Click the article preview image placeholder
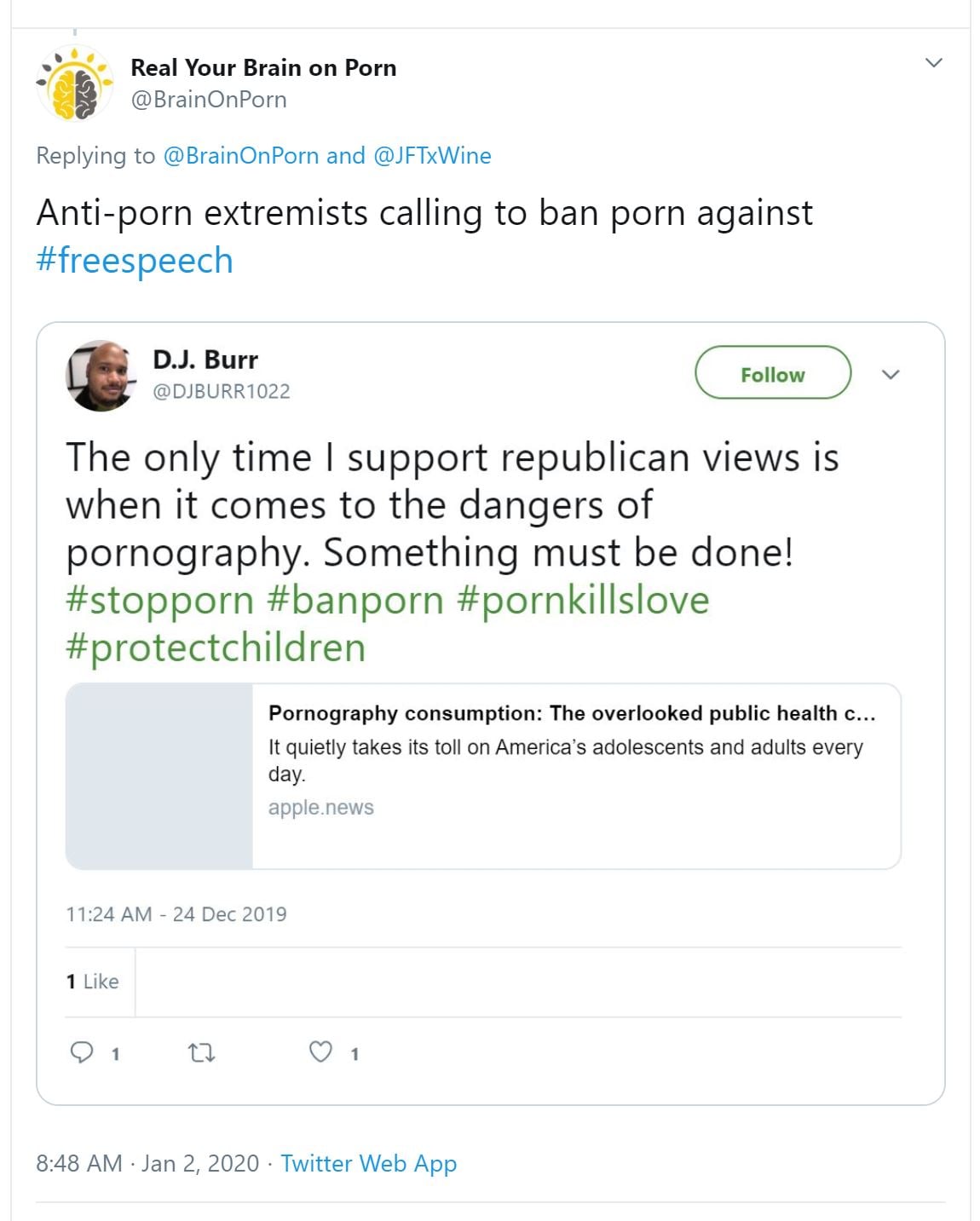Screen dimensions: 980x1221 [159, 775]
